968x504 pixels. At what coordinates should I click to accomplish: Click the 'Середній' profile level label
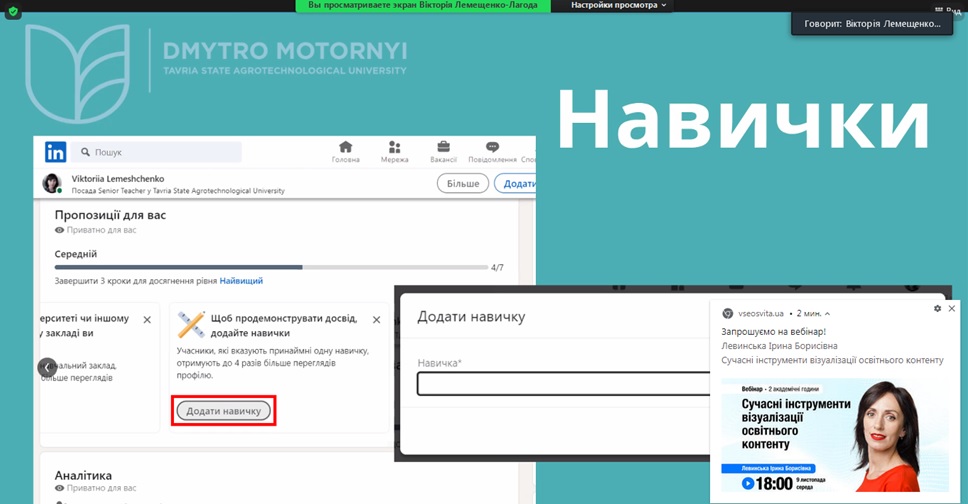point(75,254)
